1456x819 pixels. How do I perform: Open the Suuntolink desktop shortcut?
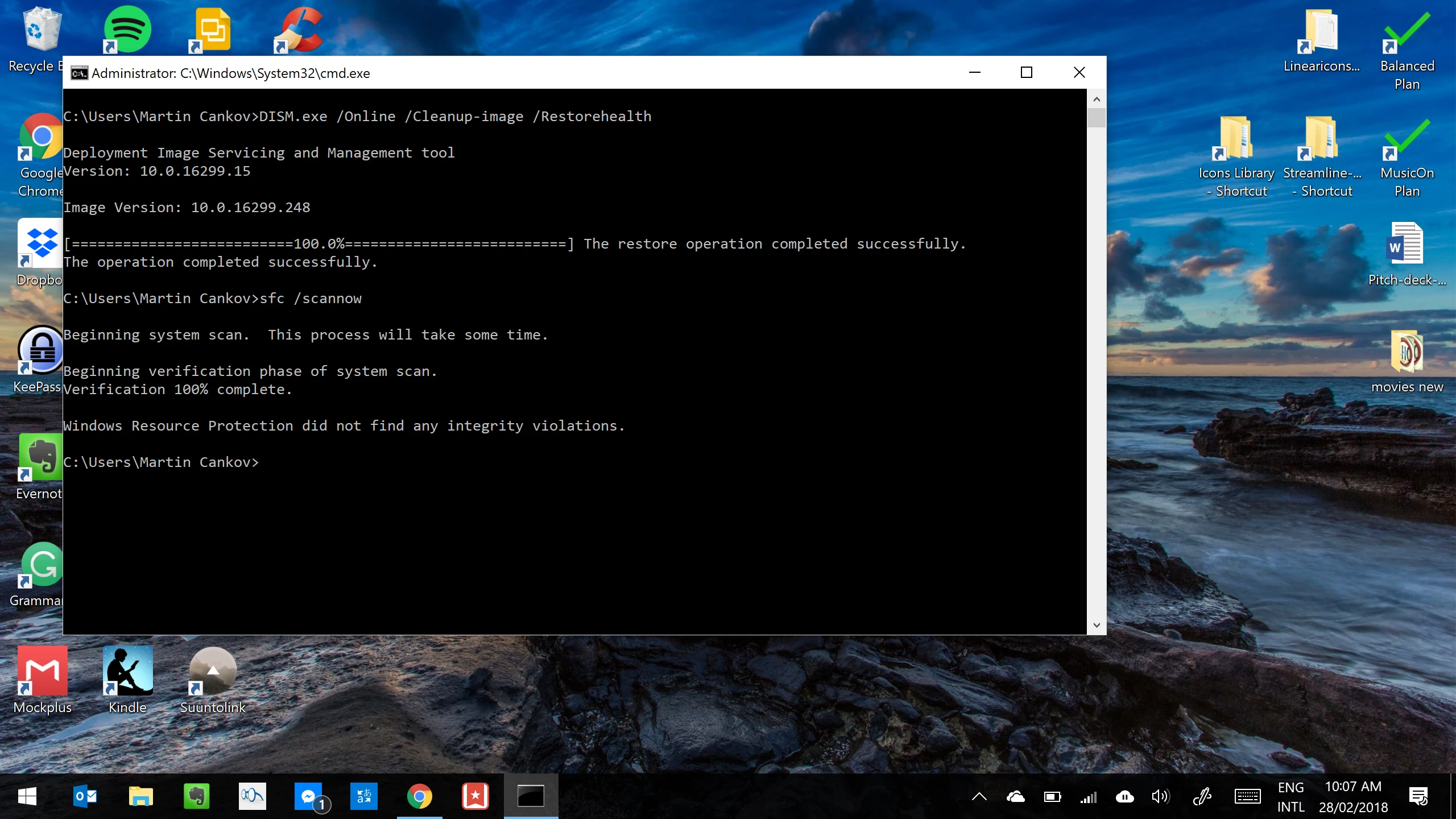pyautogui.click(x=213, y=672)
